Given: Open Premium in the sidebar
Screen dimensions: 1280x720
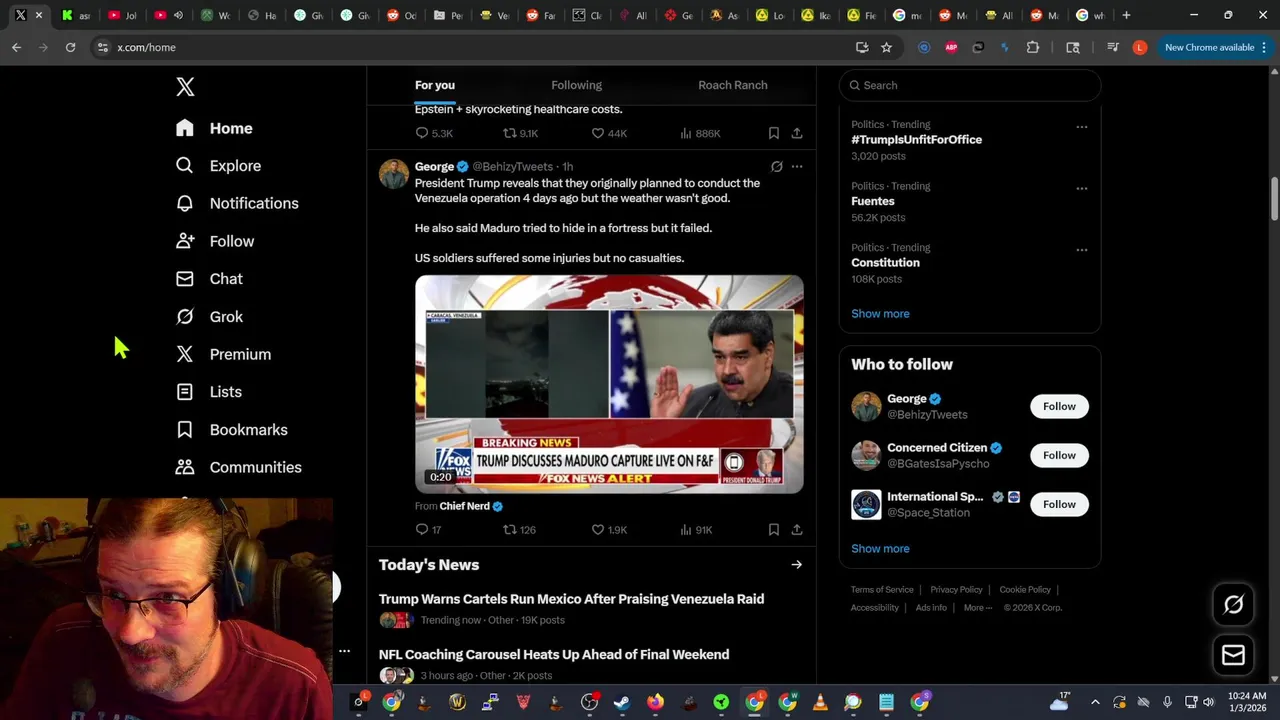Looking at the screenshot, I should pyautogui.click(x=223, y=354).
